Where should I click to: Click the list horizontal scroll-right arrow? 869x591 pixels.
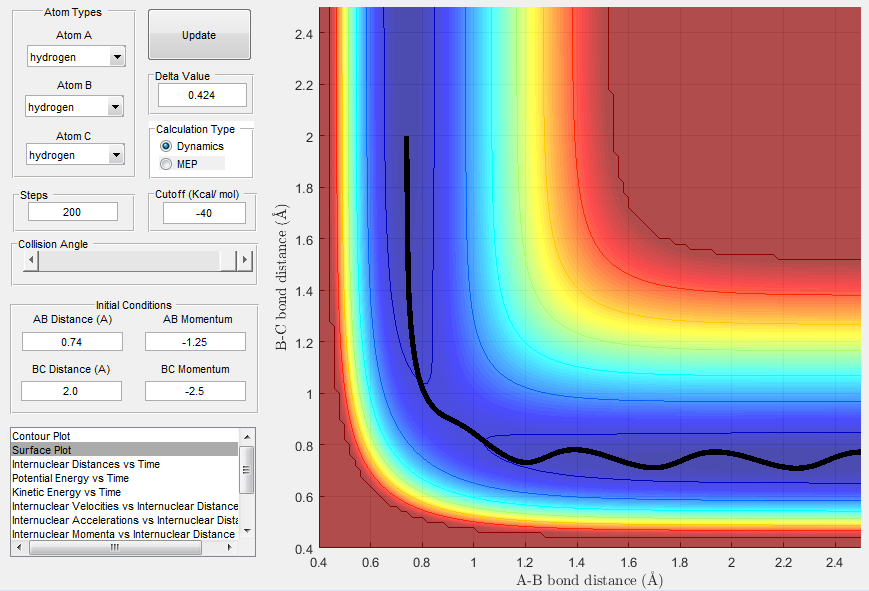[x=230, y=547]
